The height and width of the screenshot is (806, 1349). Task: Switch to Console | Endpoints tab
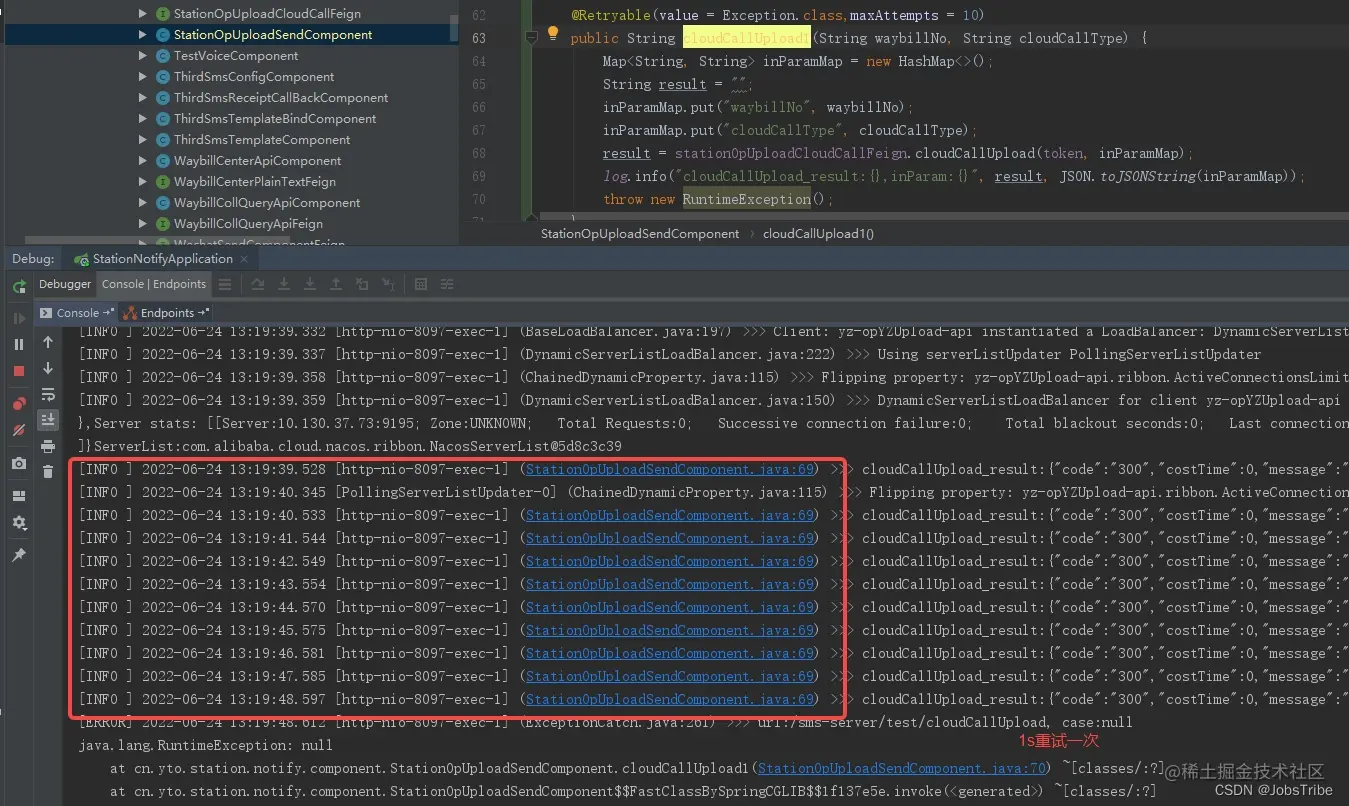coord(154,284)
